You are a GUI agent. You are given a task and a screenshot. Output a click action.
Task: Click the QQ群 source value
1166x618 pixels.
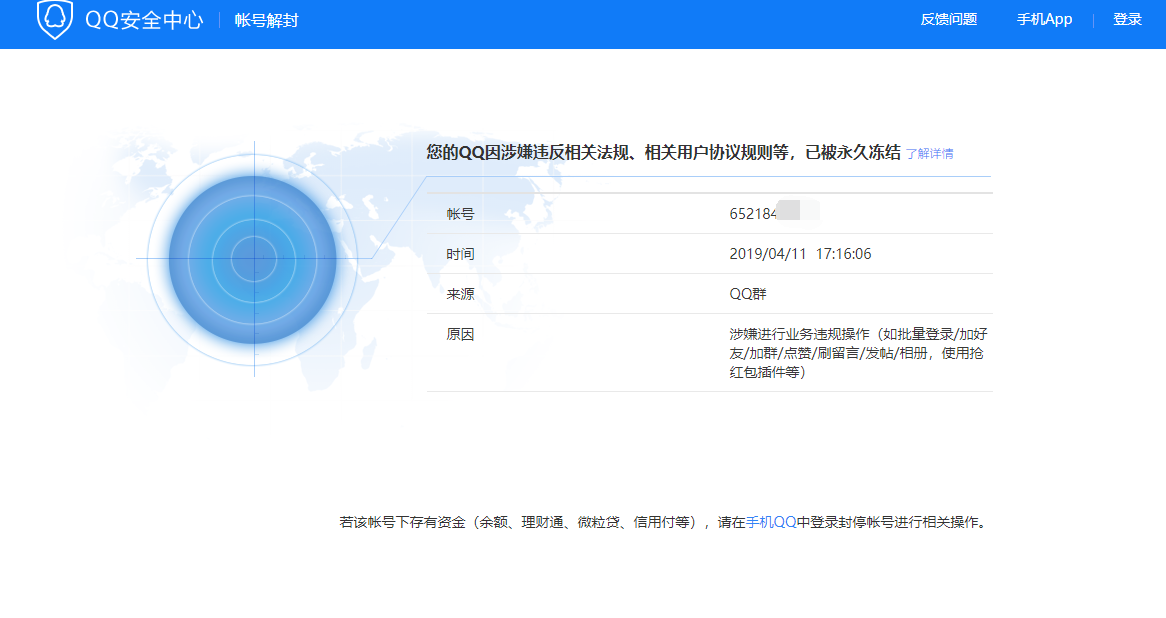coord(748,294)
